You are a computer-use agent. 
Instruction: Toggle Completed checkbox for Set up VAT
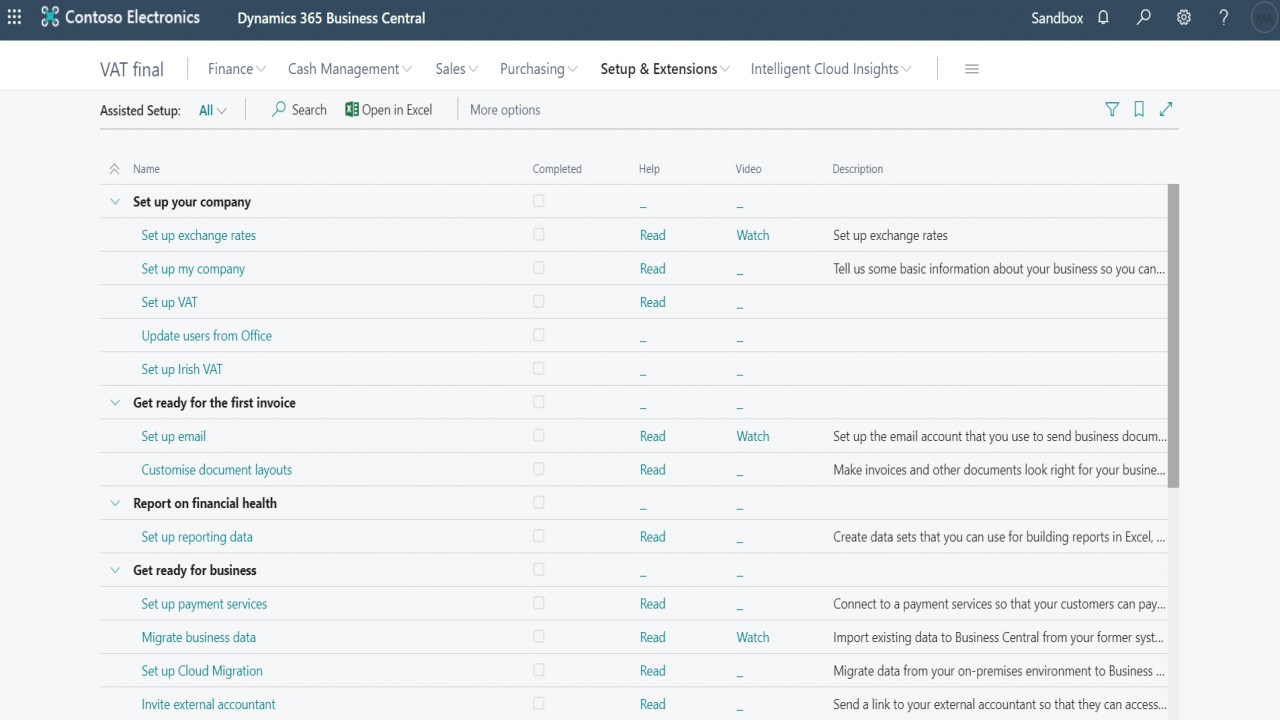(x=539, y=301)
